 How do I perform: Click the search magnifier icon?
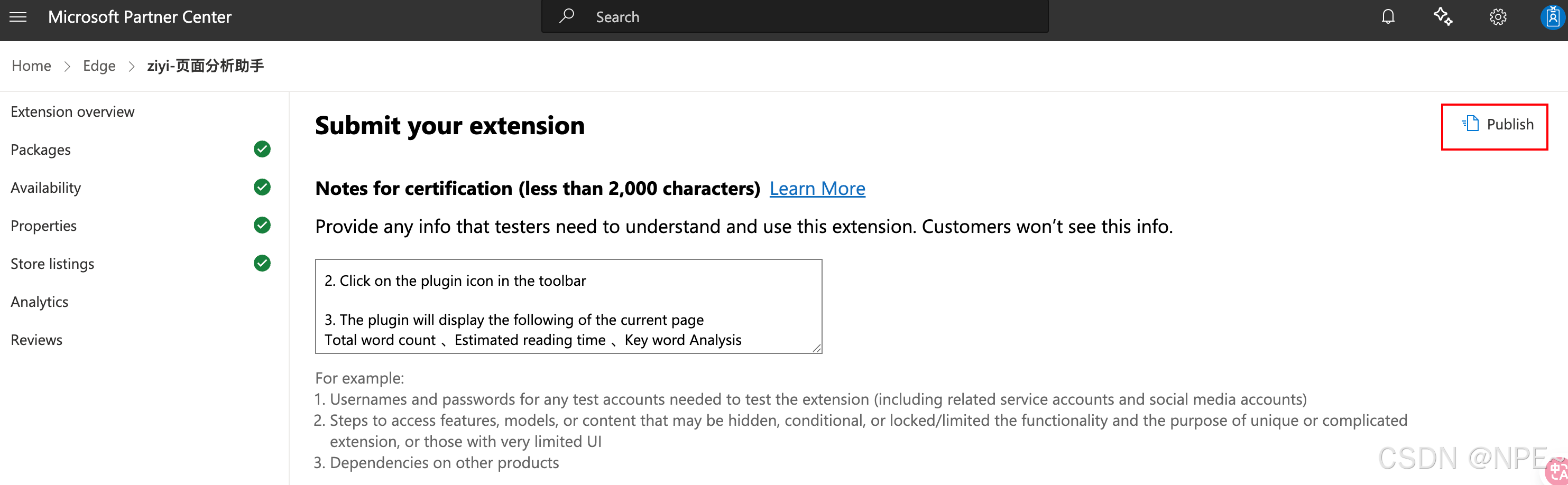pos(567,16)
